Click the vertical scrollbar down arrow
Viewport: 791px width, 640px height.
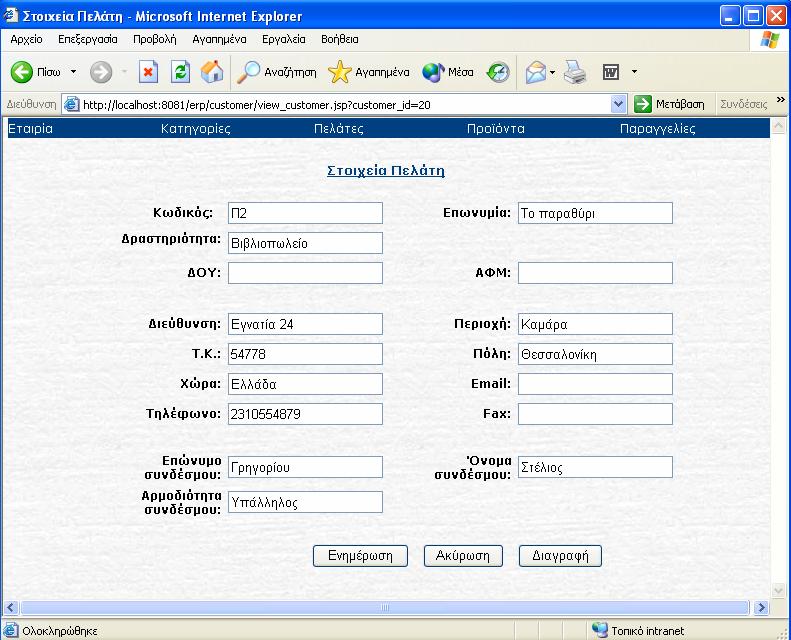pyautogui.click(x=778, y=589)
